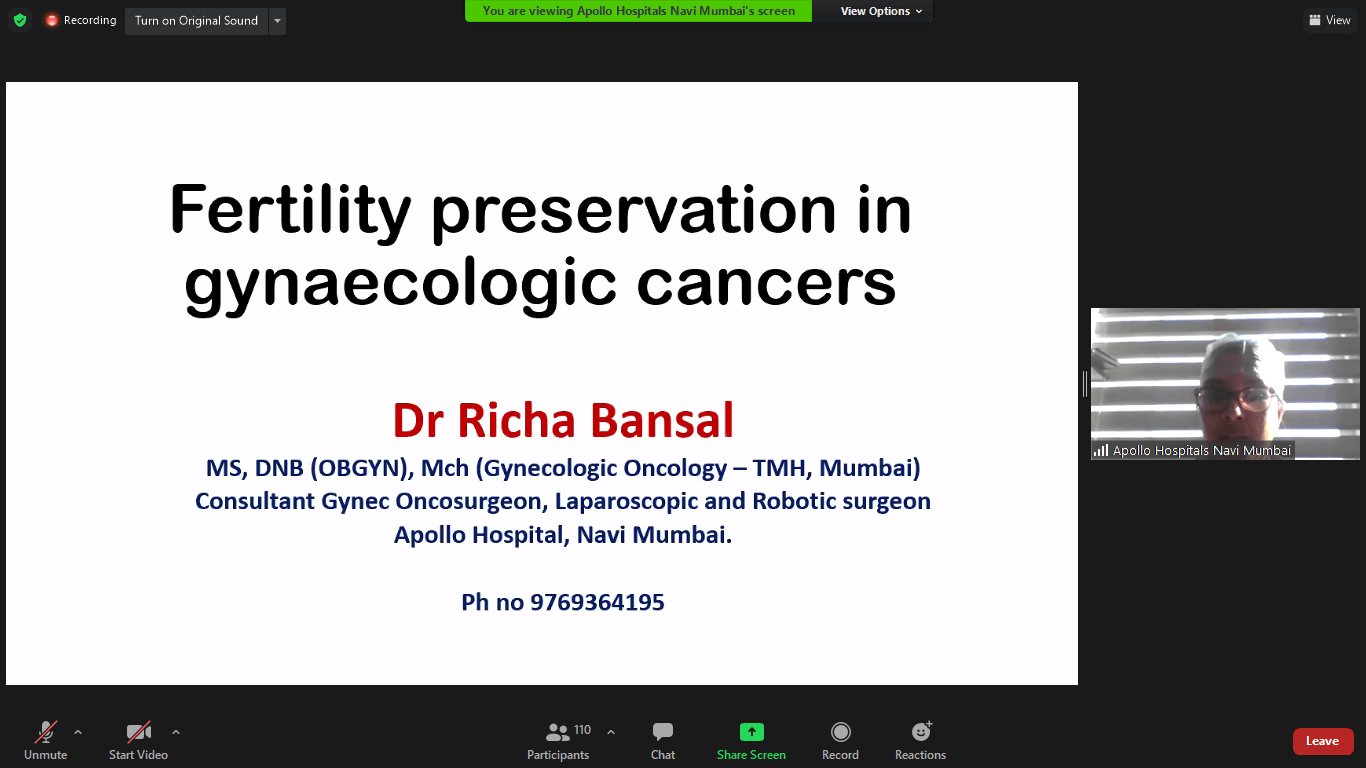Click the 'Consultant Gynec Oncosurgeon' line
1366x768 pixels.
(x=563, y=501)
